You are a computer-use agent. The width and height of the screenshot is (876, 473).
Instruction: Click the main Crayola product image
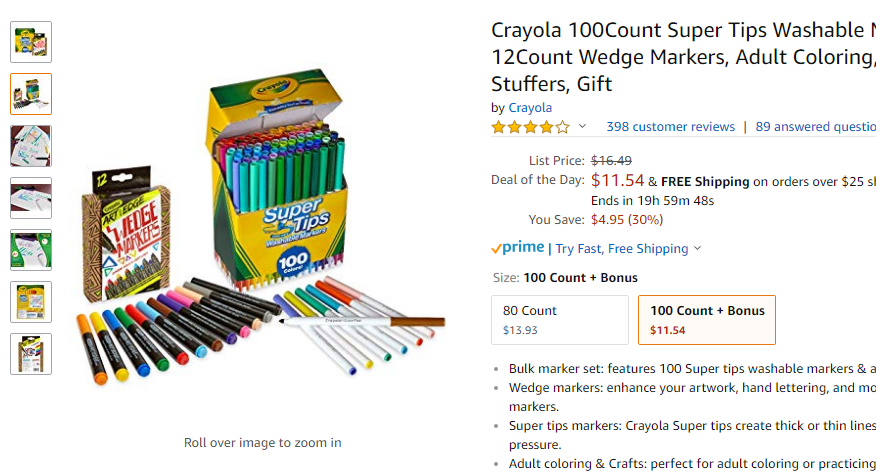261,228
